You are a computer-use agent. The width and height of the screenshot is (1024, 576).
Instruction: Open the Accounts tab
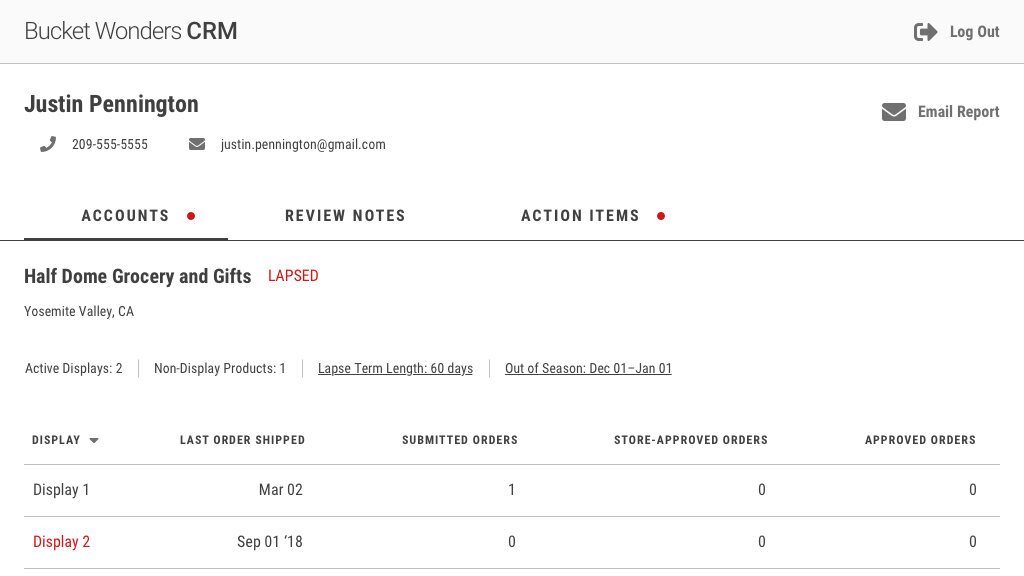tap(125, 216)
